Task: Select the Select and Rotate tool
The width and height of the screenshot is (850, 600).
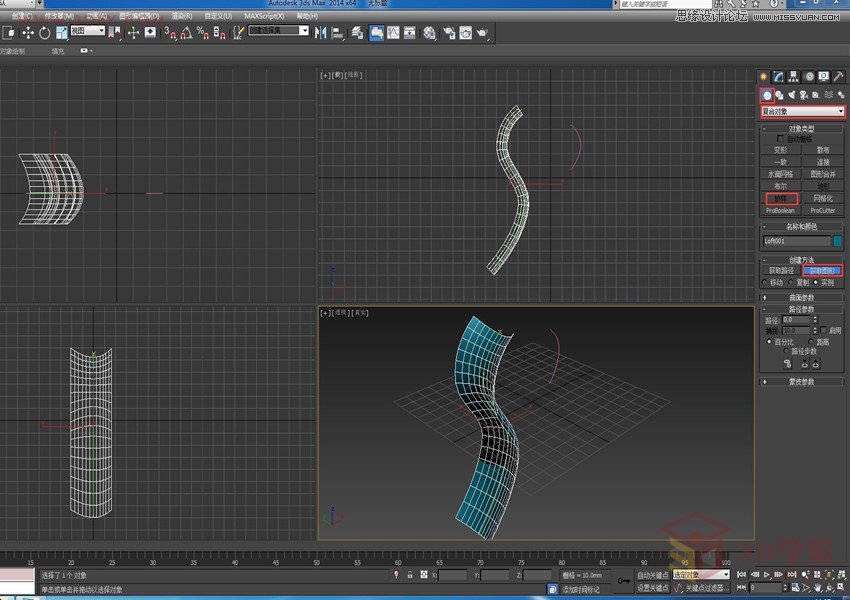Action: [x=44, y=34]
